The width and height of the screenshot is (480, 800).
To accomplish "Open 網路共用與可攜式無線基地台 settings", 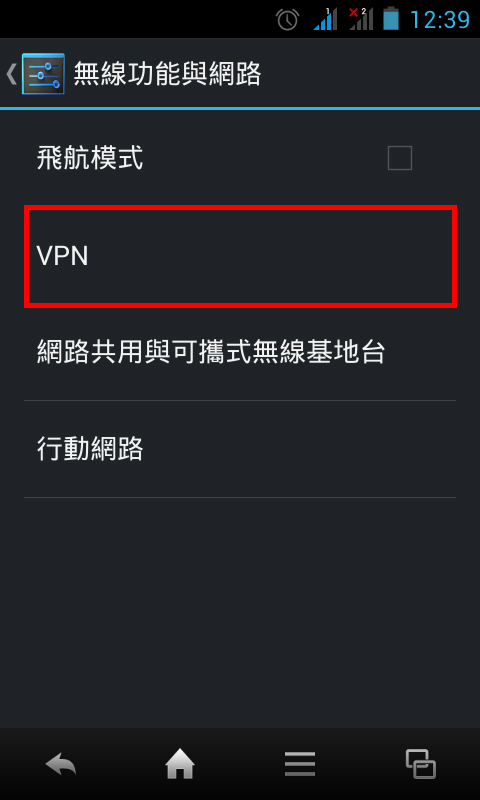I will (240, 353).
